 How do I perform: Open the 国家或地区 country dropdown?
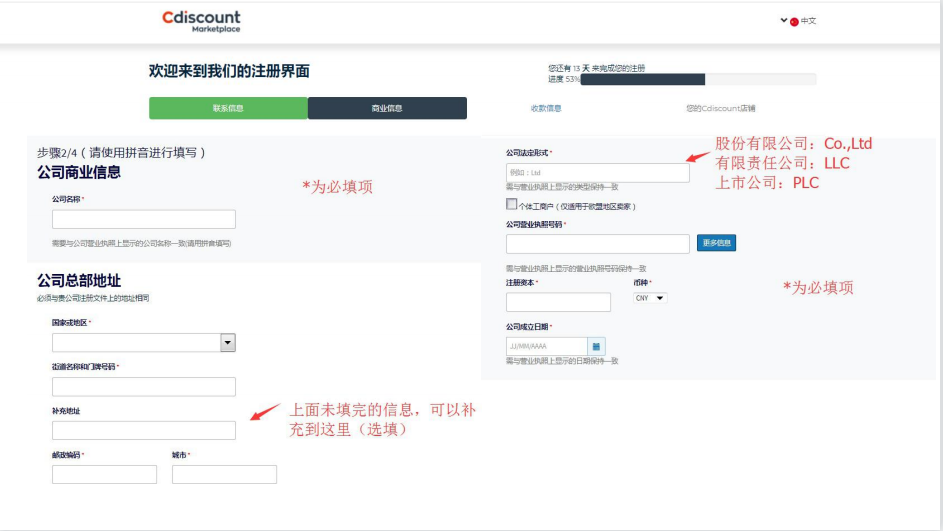coord(228,343)
